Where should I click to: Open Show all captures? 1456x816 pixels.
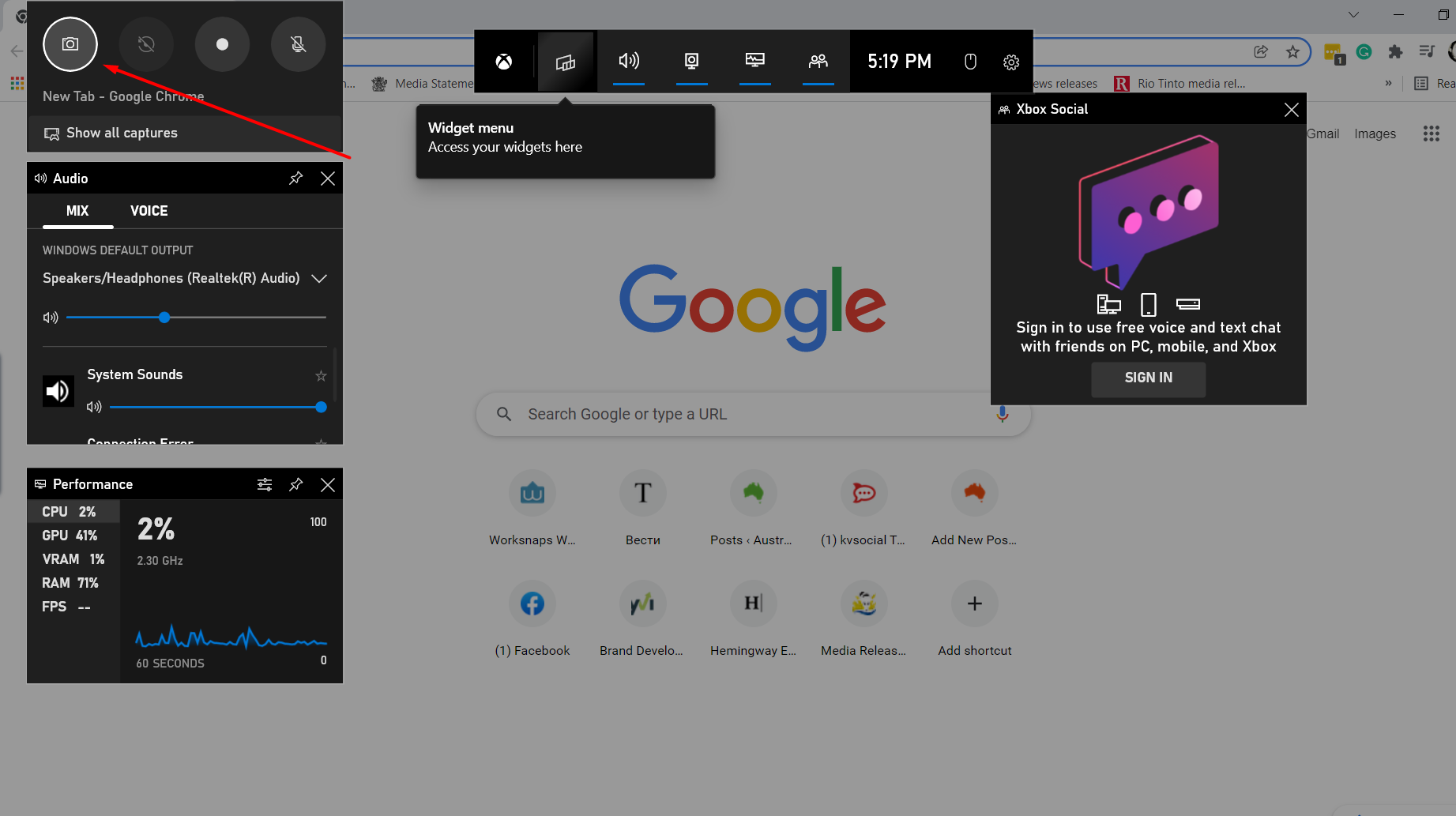tap(122, 133)
